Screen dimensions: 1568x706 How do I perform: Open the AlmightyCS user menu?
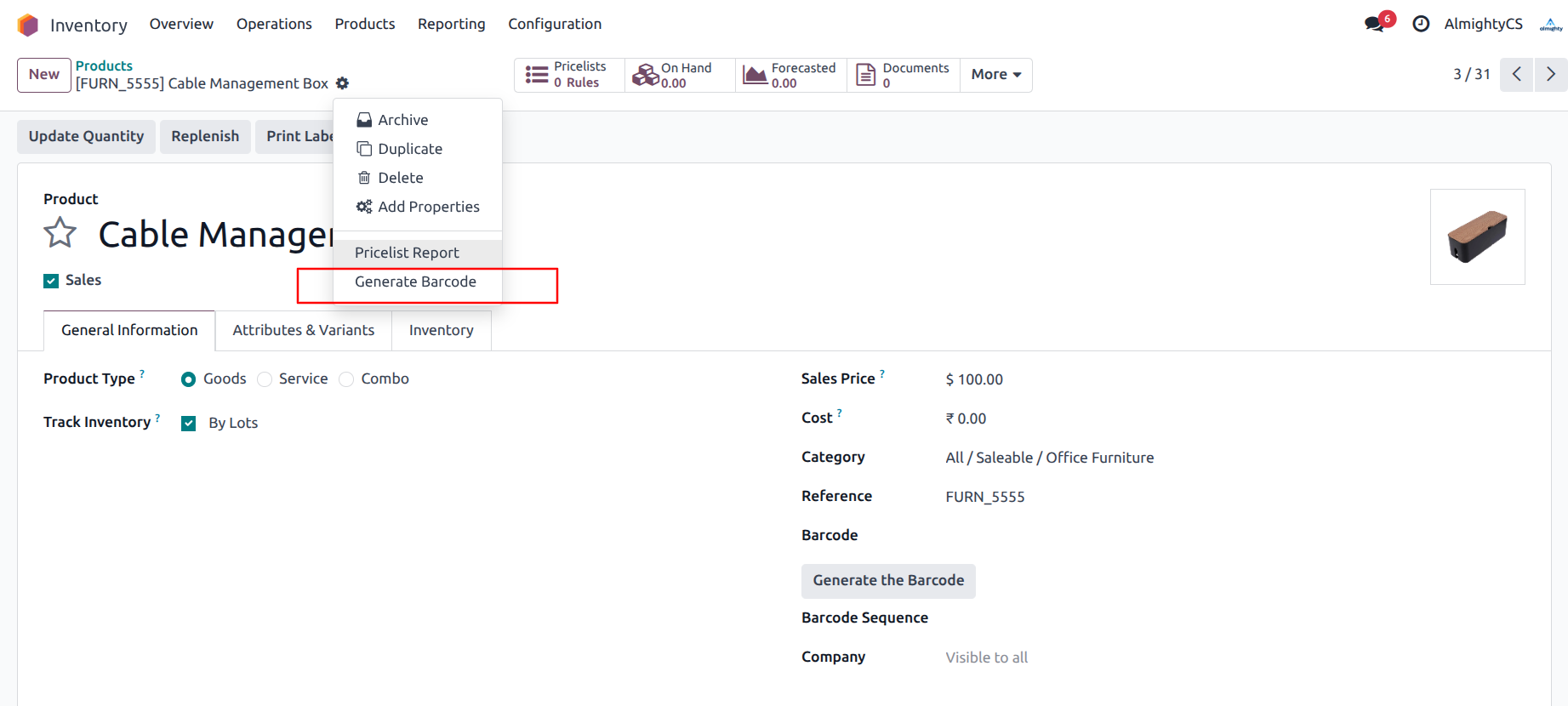(1483, 24)
